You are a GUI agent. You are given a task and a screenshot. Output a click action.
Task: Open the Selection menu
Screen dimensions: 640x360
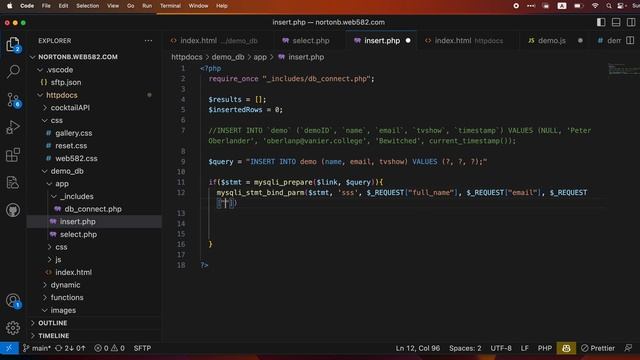coord(87,6)
